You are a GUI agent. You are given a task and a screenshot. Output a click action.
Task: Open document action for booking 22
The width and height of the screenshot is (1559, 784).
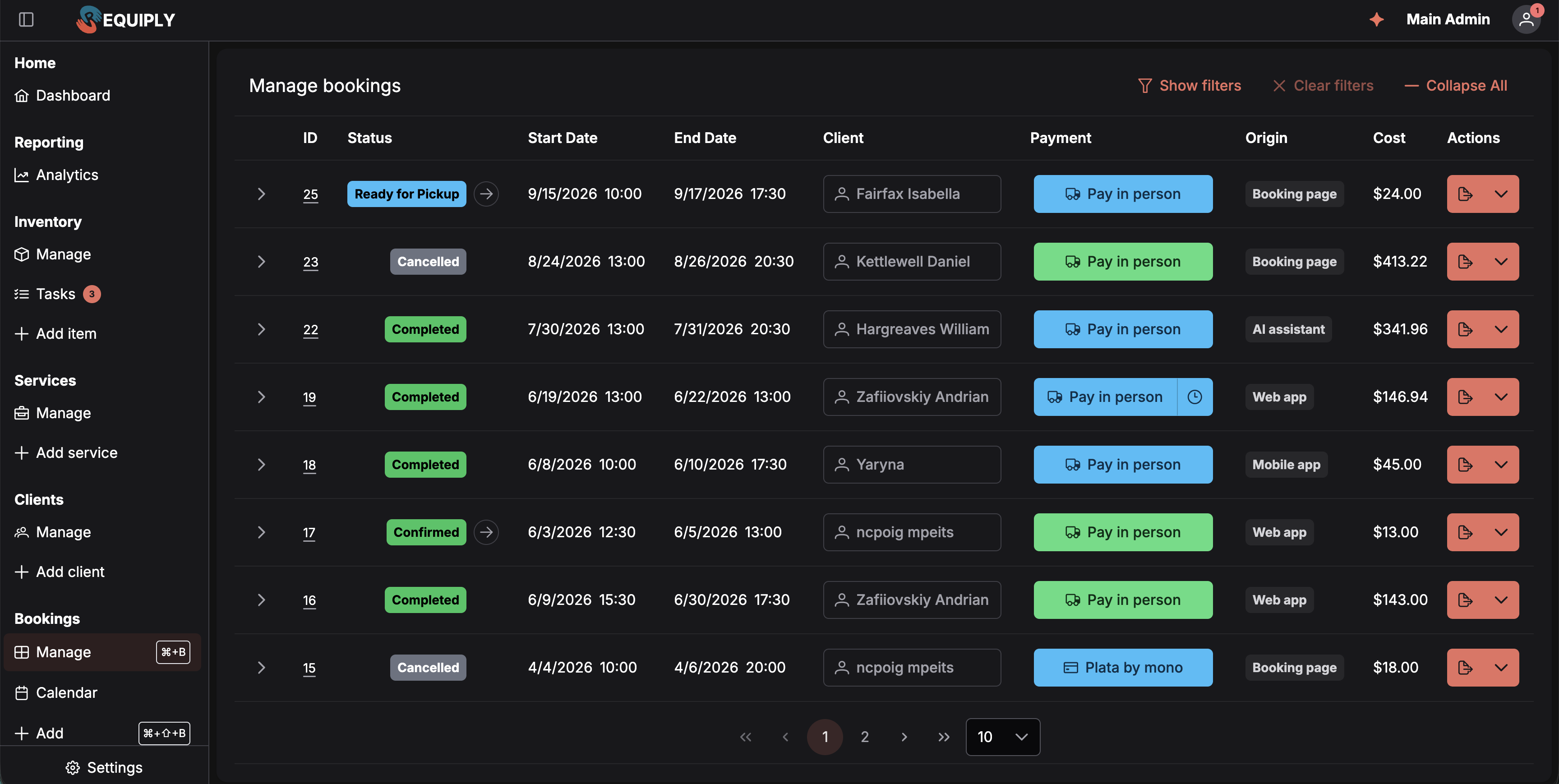(1465, 329)
